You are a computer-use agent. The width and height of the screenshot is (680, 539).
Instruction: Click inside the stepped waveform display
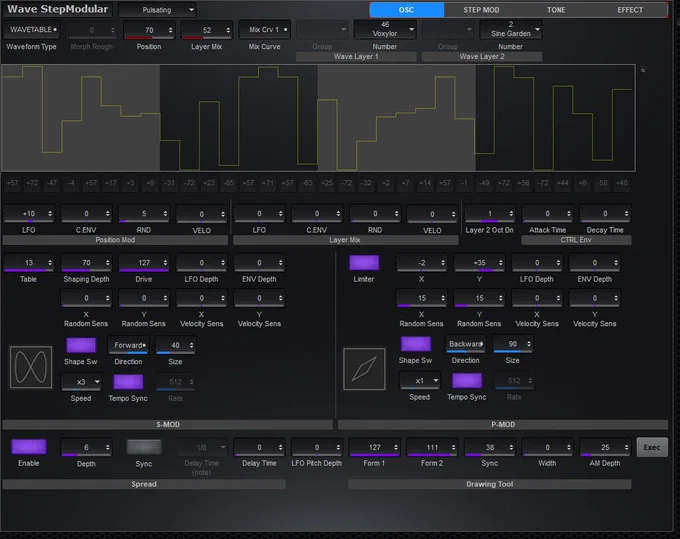point(318,118)
